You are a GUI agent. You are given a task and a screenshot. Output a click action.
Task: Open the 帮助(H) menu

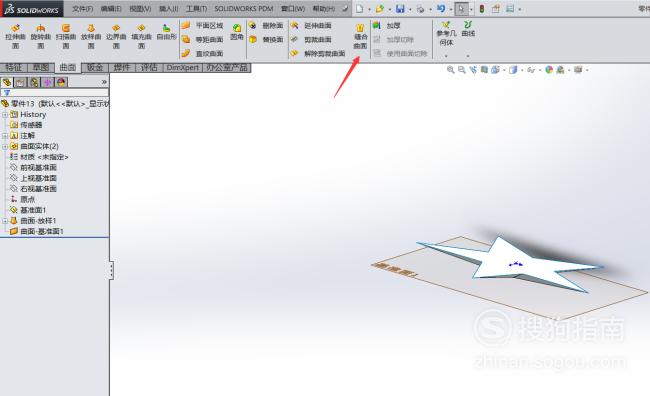point(323,9)
